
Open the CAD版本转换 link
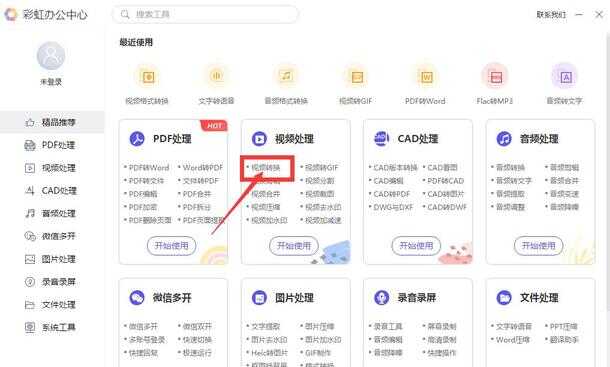pos(396,168)
